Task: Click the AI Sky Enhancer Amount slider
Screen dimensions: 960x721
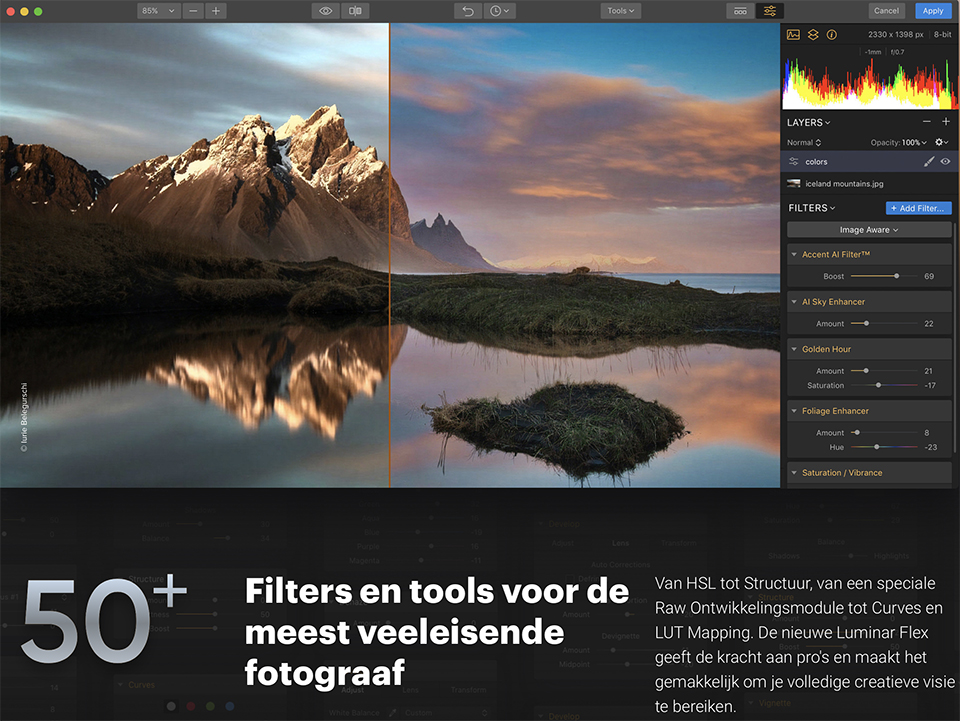Action: pyautogui.click(x=883, y=323)
